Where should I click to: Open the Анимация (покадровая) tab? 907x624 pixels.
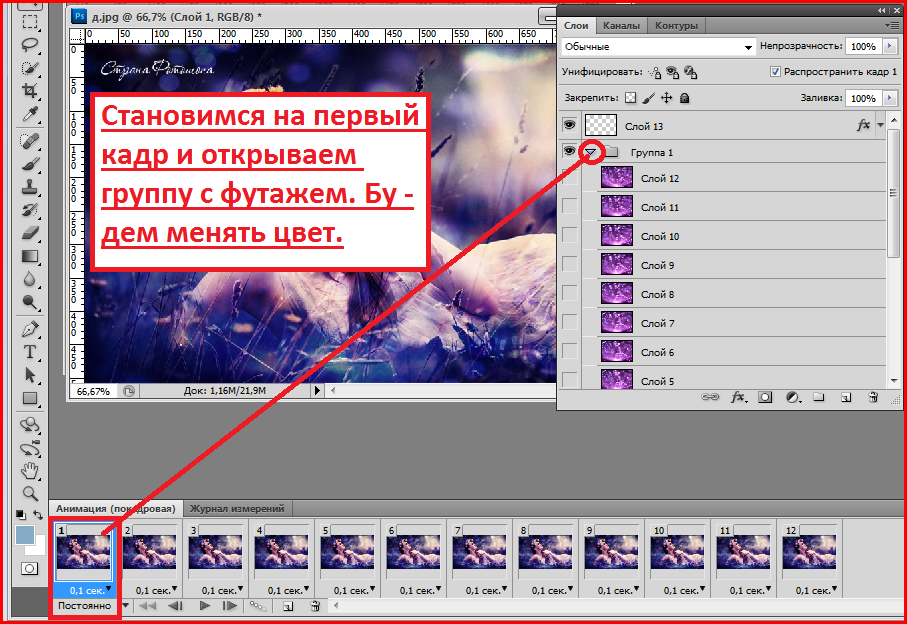[x=116, y=509]
